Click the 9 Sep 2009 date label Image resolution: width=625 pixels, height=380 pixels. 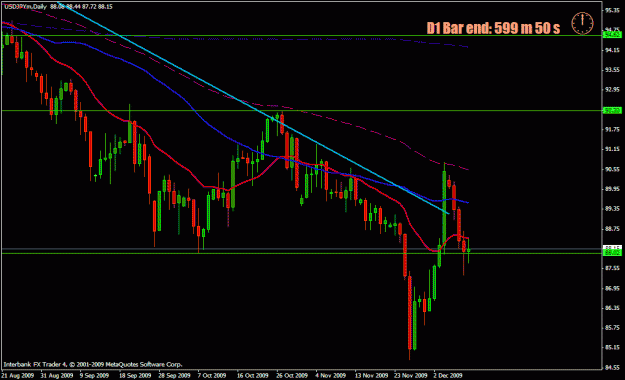coord(94,375)
